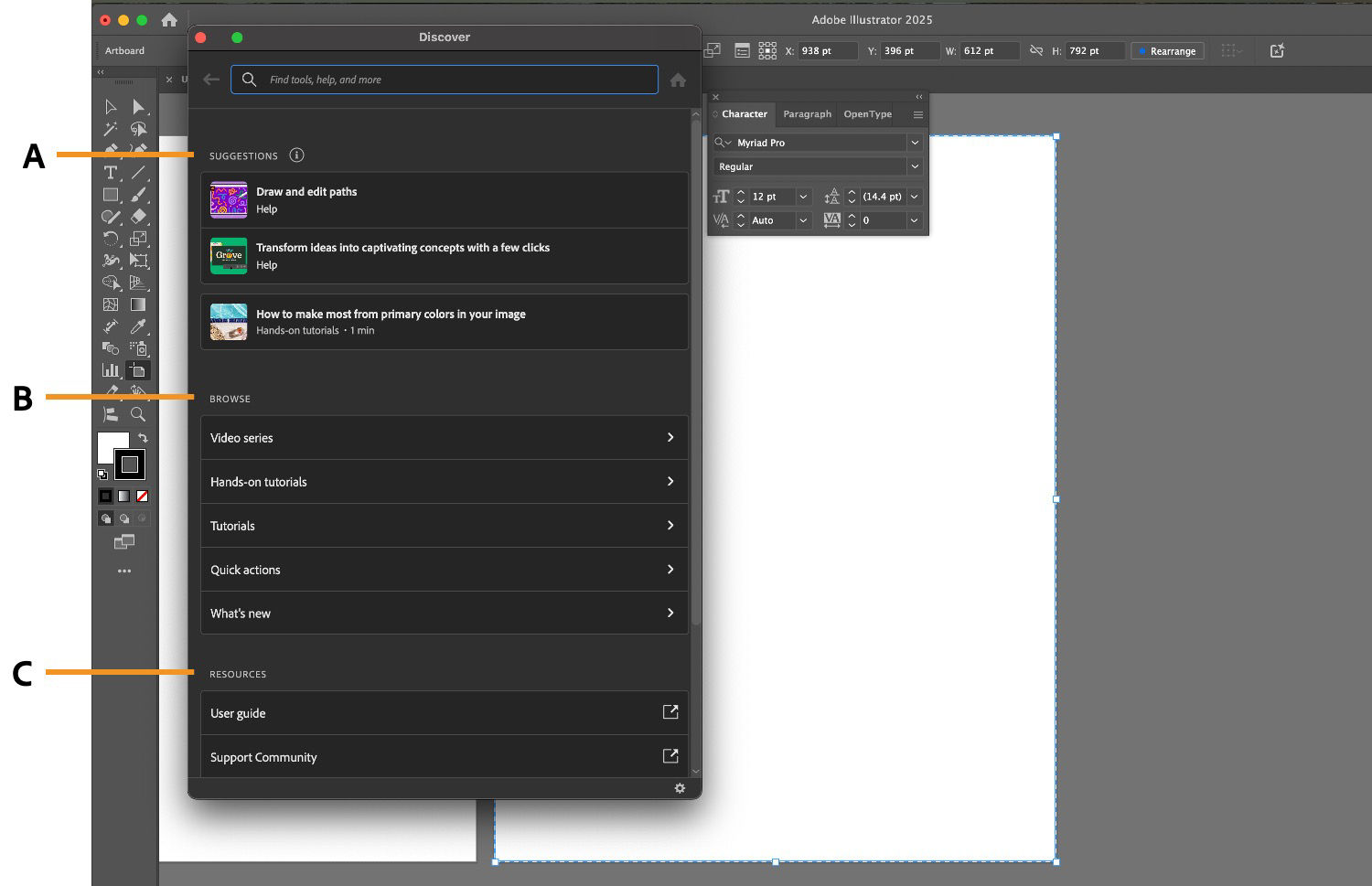Click the Stroke color swatch
The width and height of the screenshot is (1372, 886).
coord(130,464)
